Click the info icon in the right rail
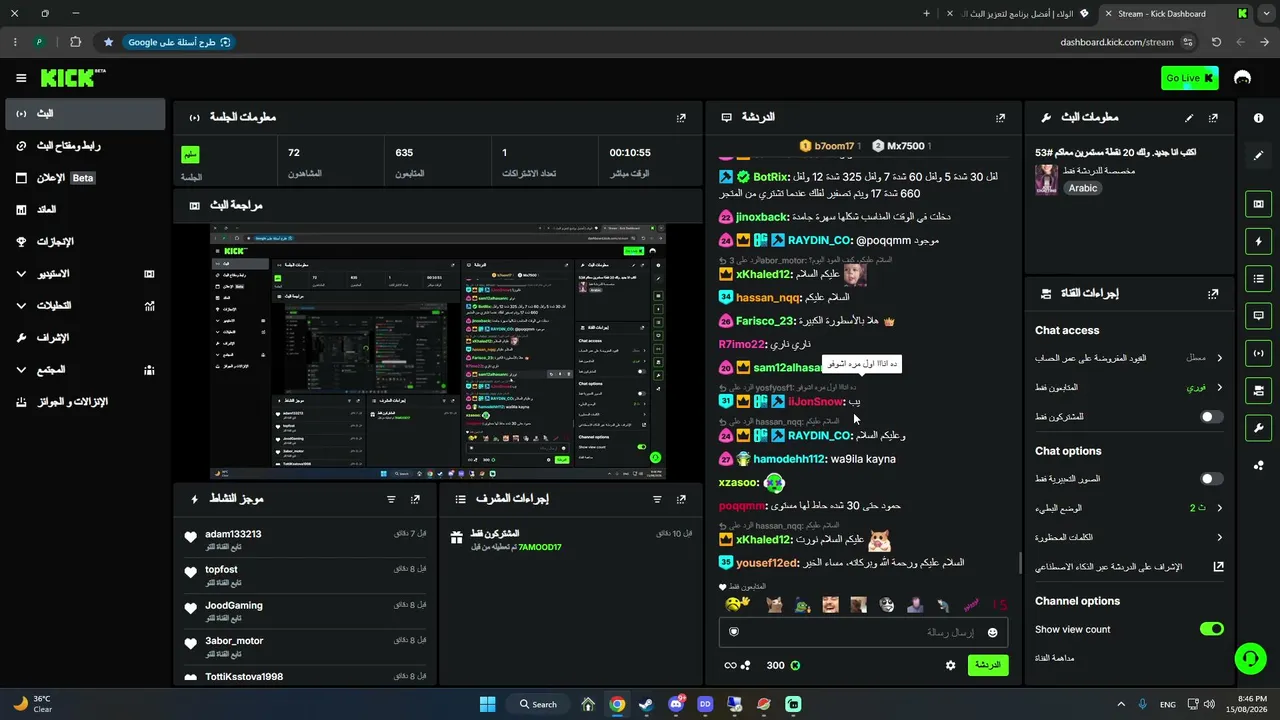 click(x=1258, y=118)
